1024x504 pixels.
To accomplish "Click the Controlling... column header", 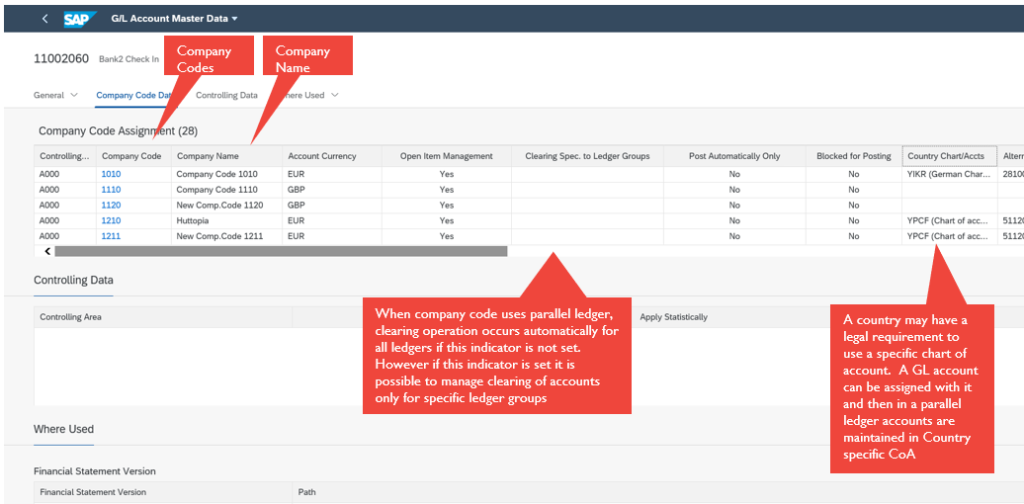I will click(x=65, y=156).
